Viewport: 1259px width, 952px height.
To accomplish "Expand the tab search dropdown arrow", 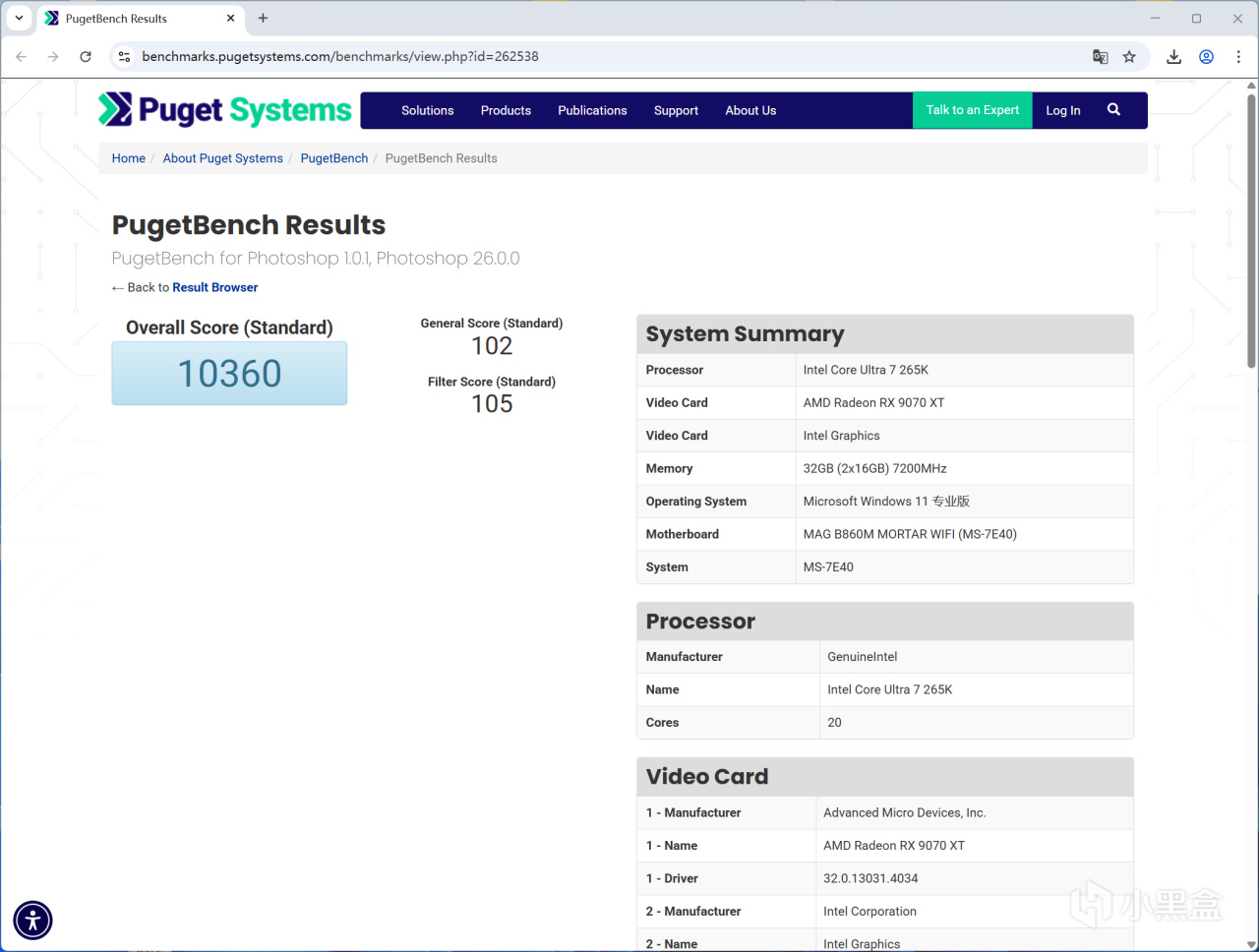I will (x=19, y=18).
